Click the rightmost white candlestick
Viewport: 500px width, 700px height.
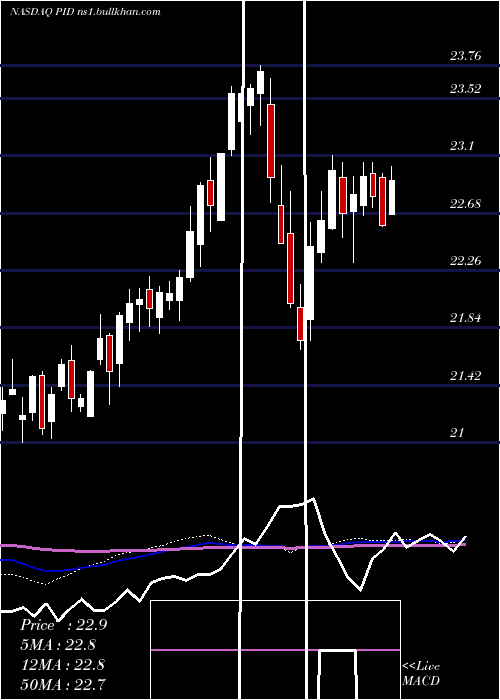click(x=392, y=197)
